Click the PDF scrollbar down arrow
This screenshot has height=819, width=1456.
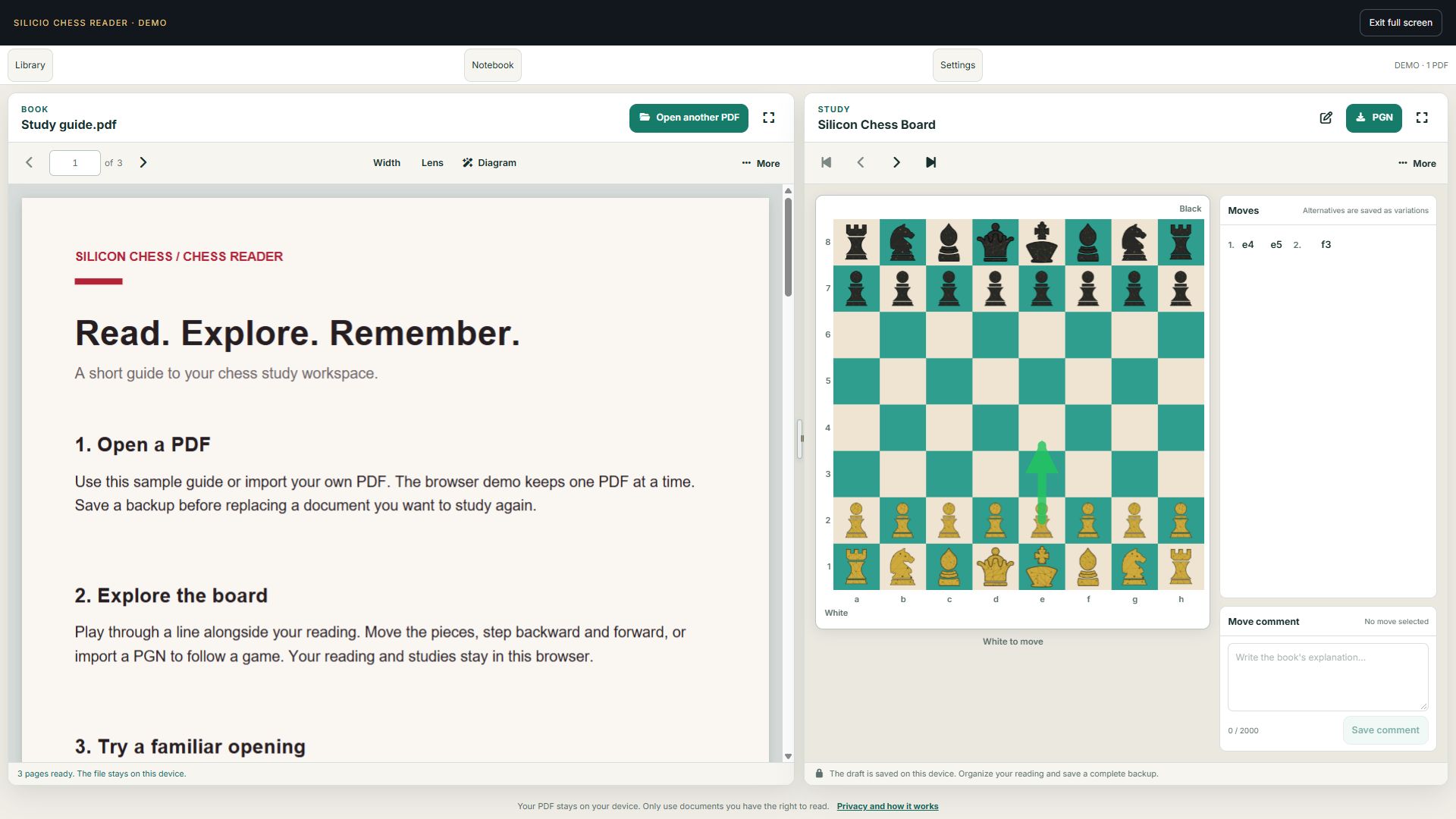coord(788,756)
